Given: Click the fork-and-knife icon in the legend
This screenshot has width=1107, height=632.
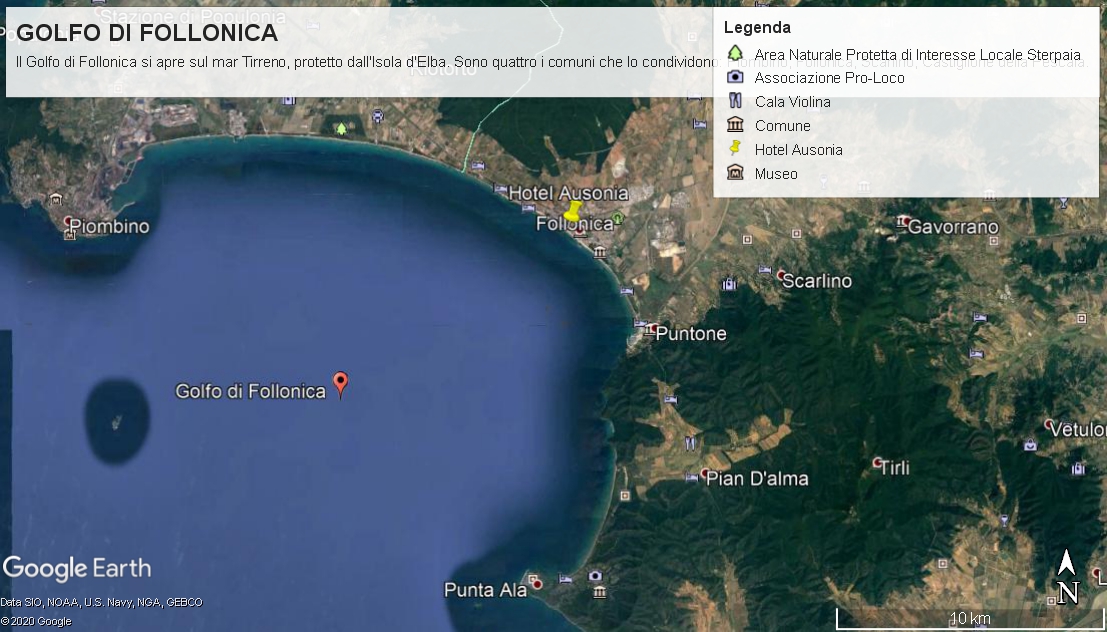Looking at the screenshot, I should tap(736, 100).
